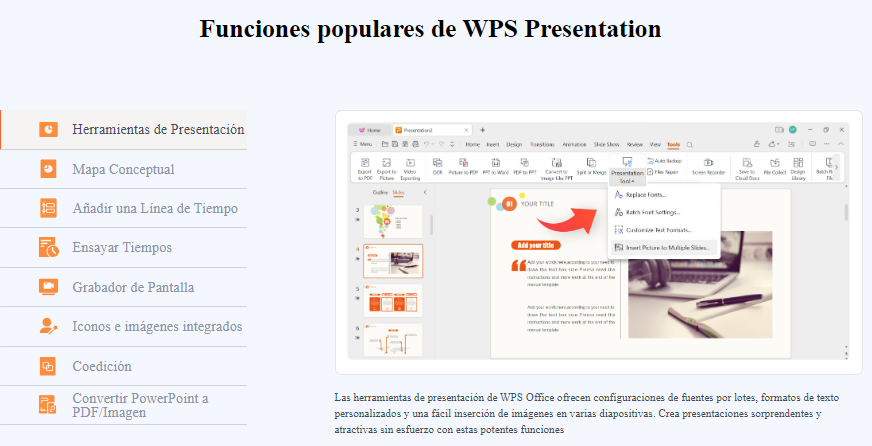Image resolution: width=872 pixels, height=446 pixels.
Task: Expand the ribbon with the right chevron
Action: (836, 167)
